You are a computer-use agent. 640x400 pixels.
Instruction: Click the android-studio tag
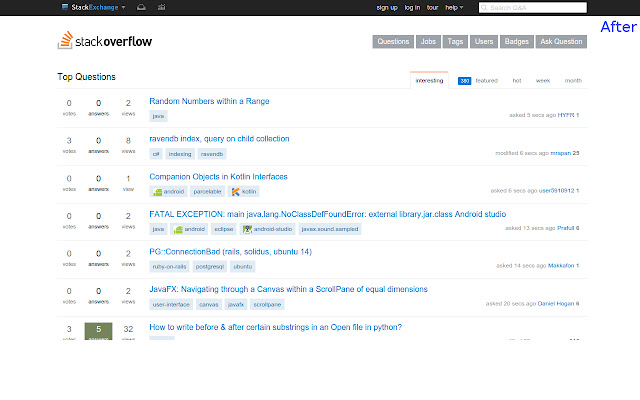[267, 229]
